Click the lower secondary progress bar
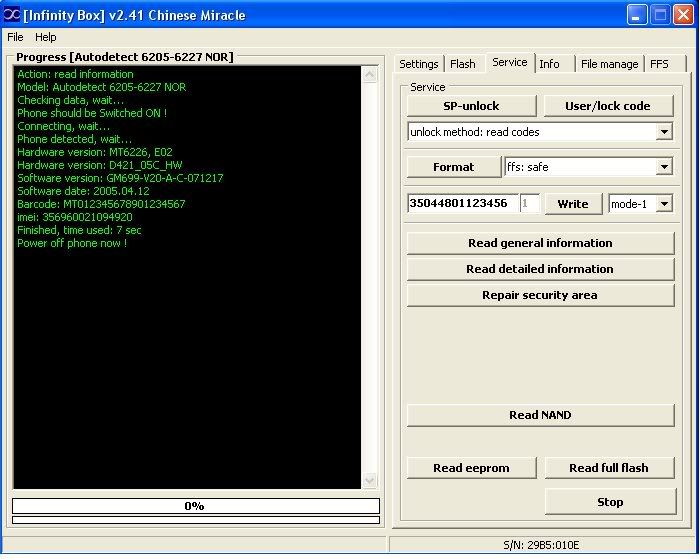The width and height of the screenshot is (700, 559). tap(196, 520)
